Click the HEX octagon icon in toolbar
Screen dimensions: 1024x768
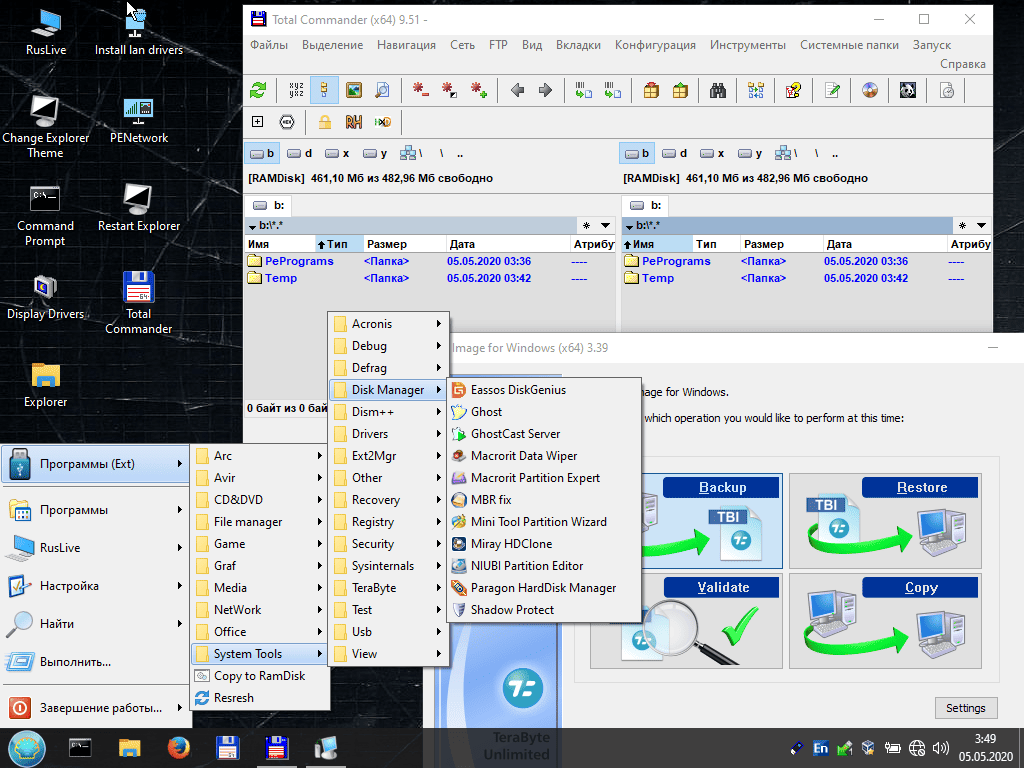tap(287, 122)
